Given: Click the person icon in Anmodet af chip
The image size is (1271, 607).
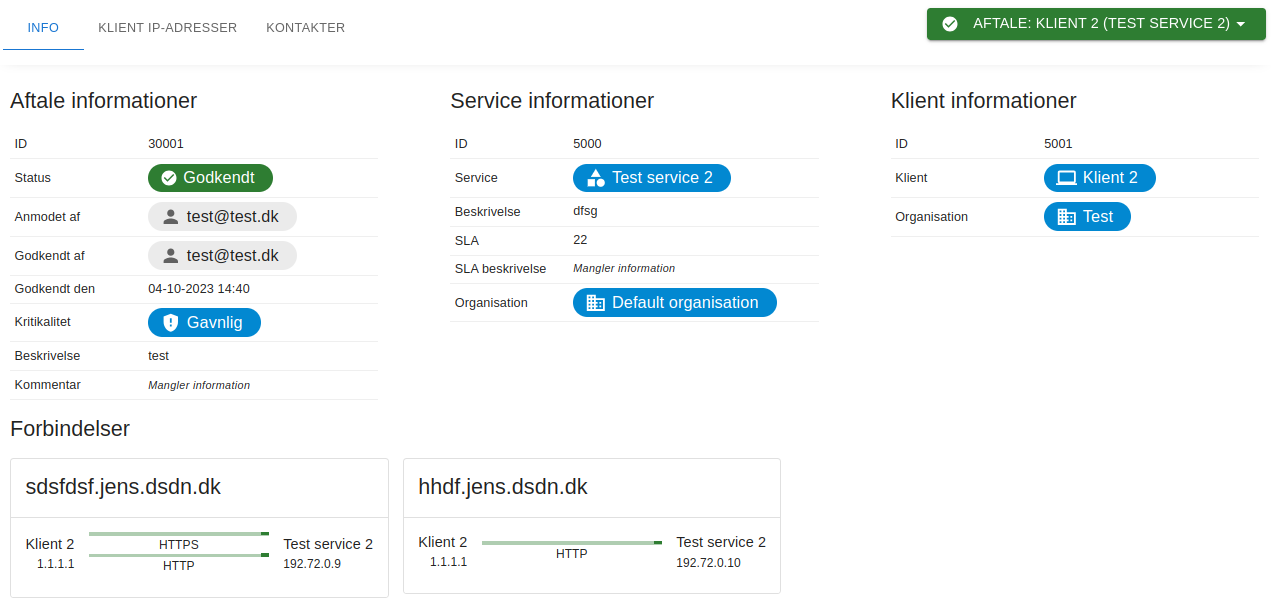Looking at the screenshot, I should tap(170, 217).
